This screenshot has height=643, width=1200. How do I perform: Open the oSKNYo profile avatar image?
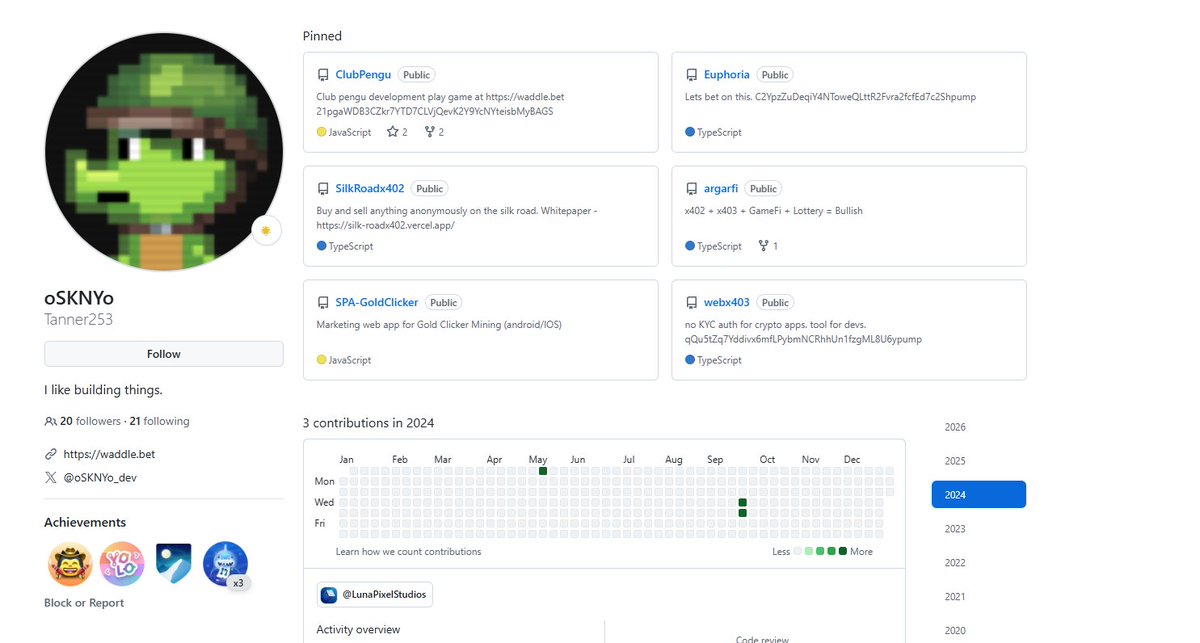pos(164,151)
